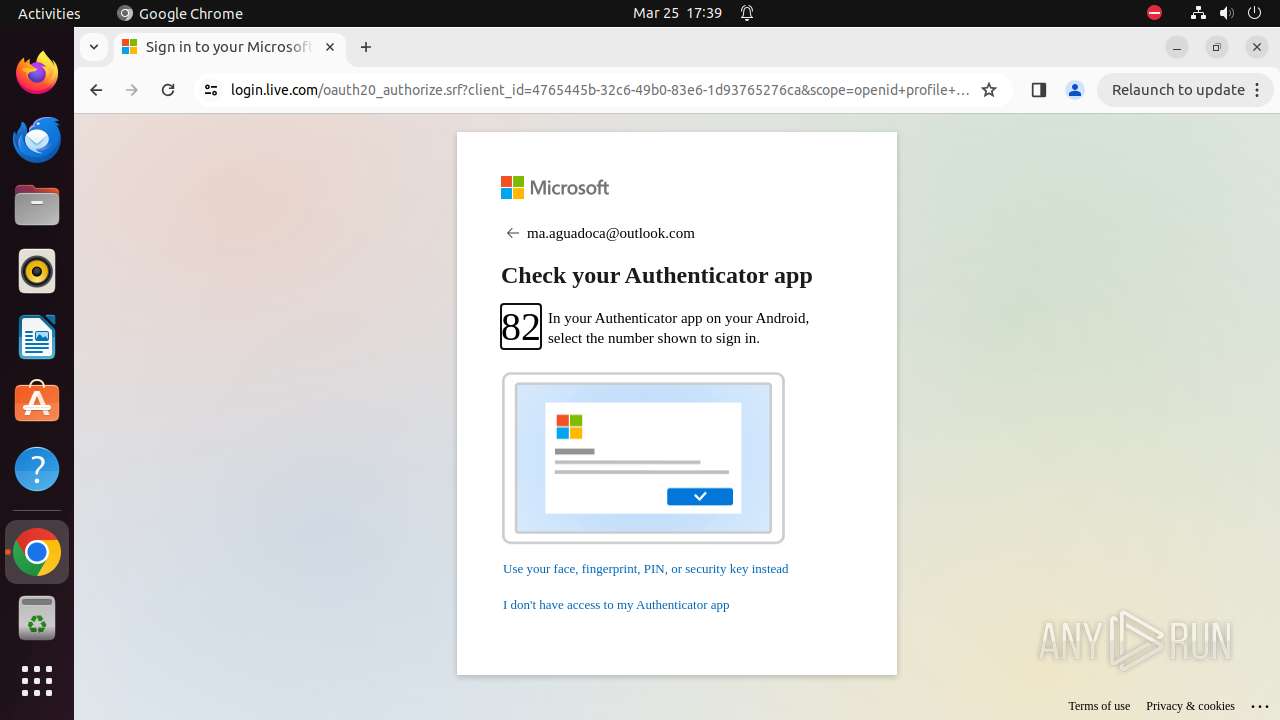1280x720 pixels.
Task: Click the notification bell in top bar
Action: click(x=747, y=13)
